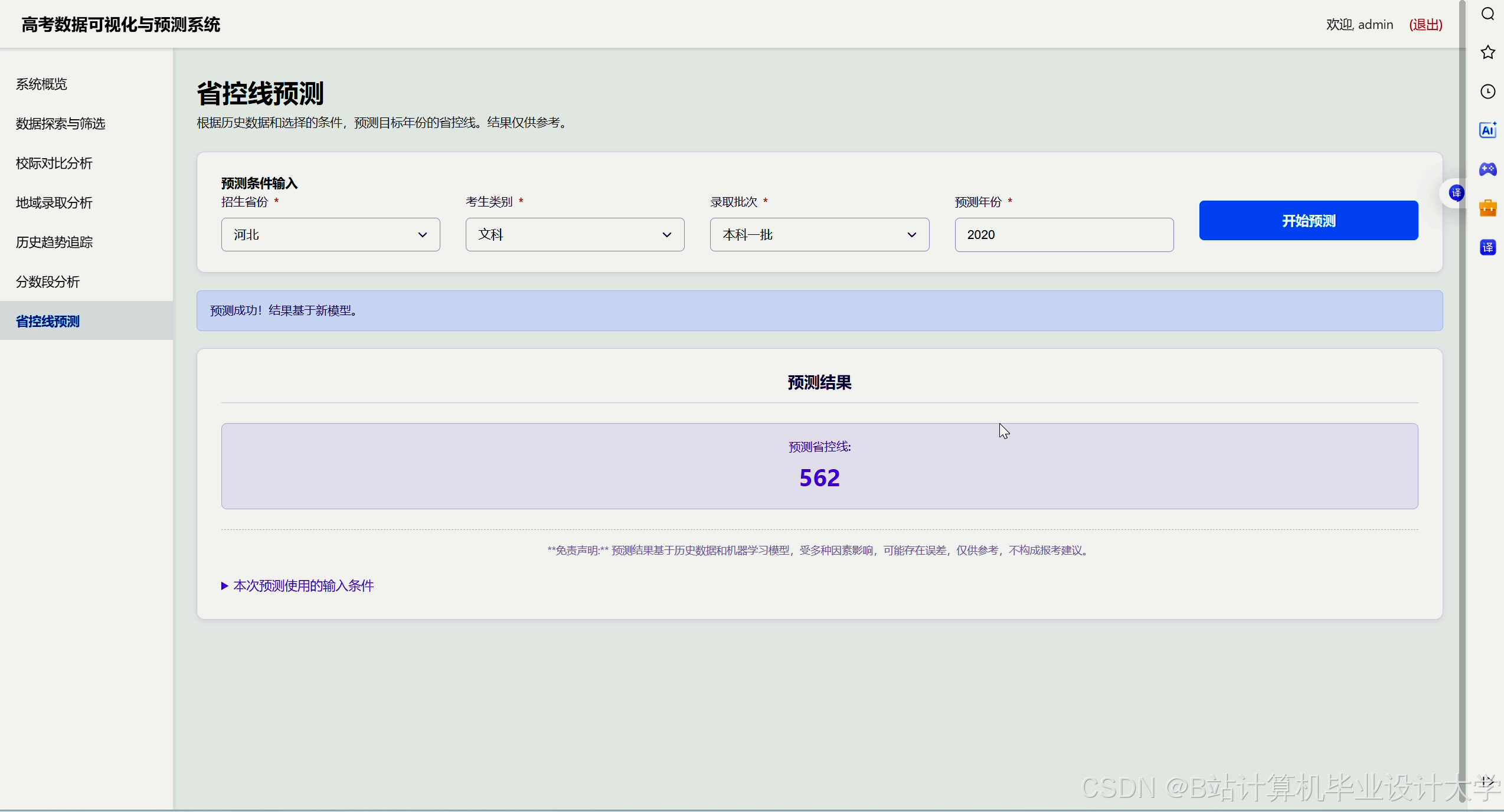Image resolution: width=1504 pixels, height=812 pixels.
Task: Click the 开始预测 prediction button
Action: pos(1307,221)
